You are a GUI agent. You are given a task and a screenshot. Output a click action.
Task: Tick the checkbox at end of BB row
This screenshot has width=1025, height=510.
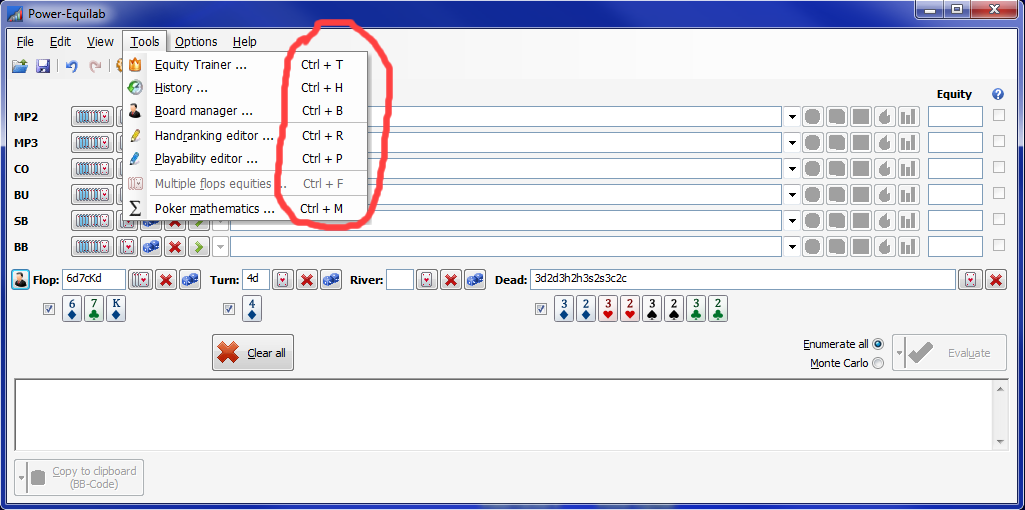pyautogui.click(x=998, y=245)
